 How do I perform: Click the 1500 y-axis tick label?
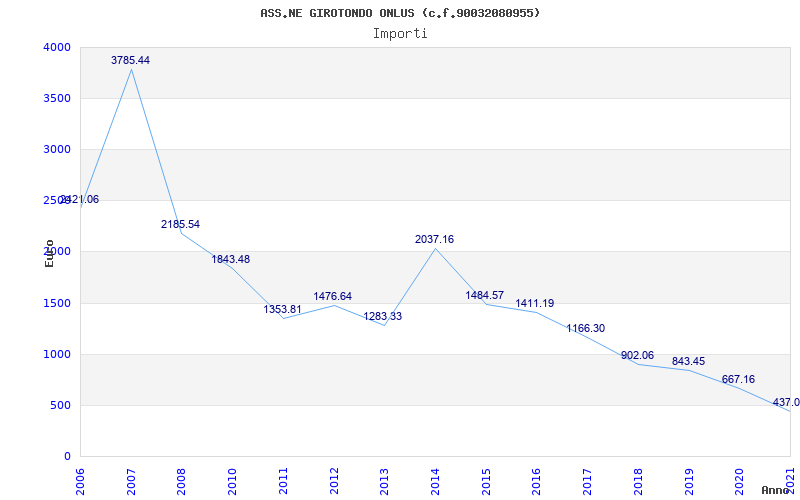55,304
